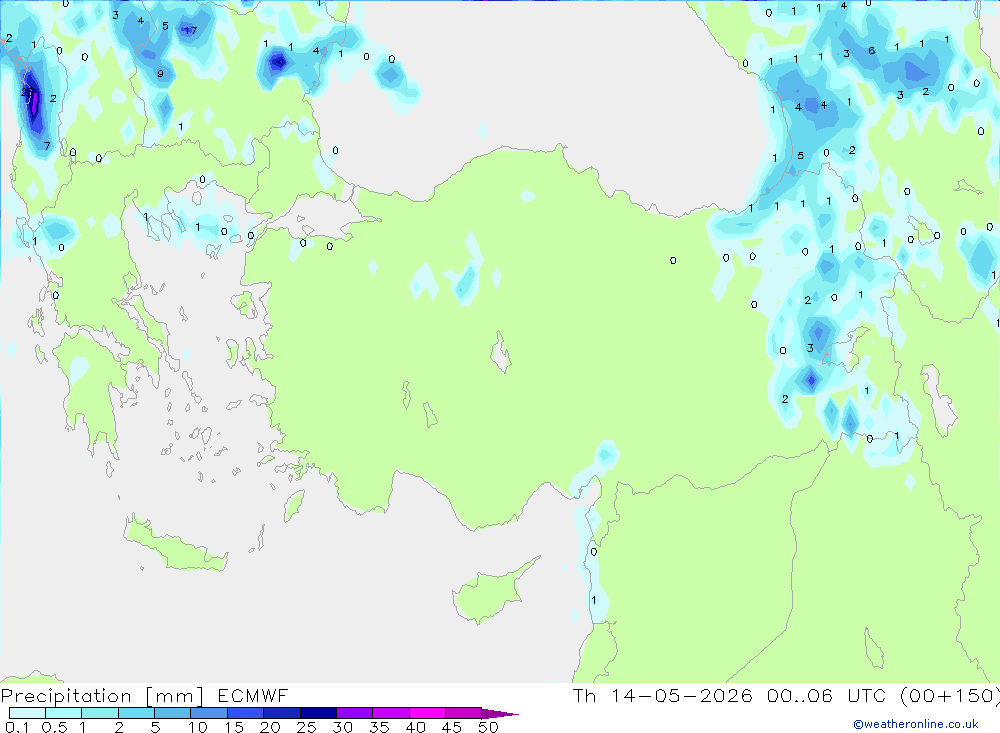Viewport: 1000px width, 733px height.
Task: Select the 40–45 mm legend color swatch
Action: click(427, 713)
